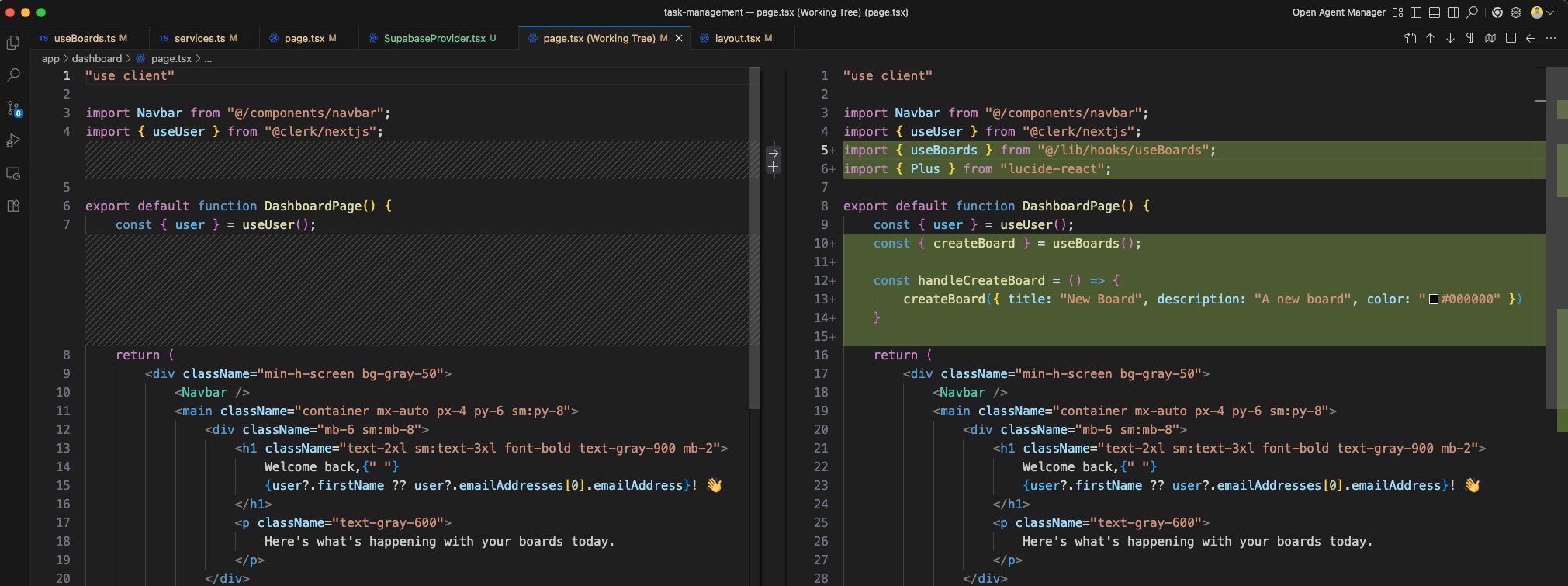Screen dimensions: 1568x586
Task: Toggle the primary side bar visibility
Action: click(1416, 12)
